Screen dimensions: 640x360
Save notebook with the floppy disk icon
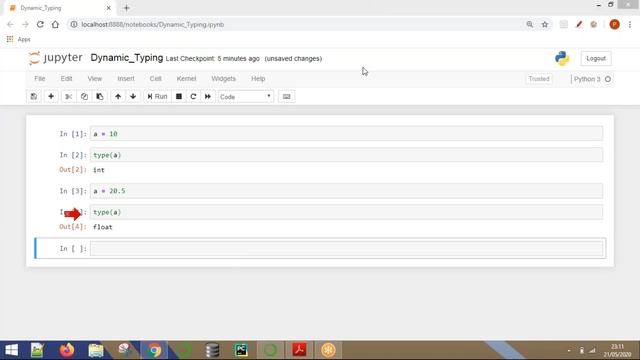pyautogui.click(x=33, y=97)
